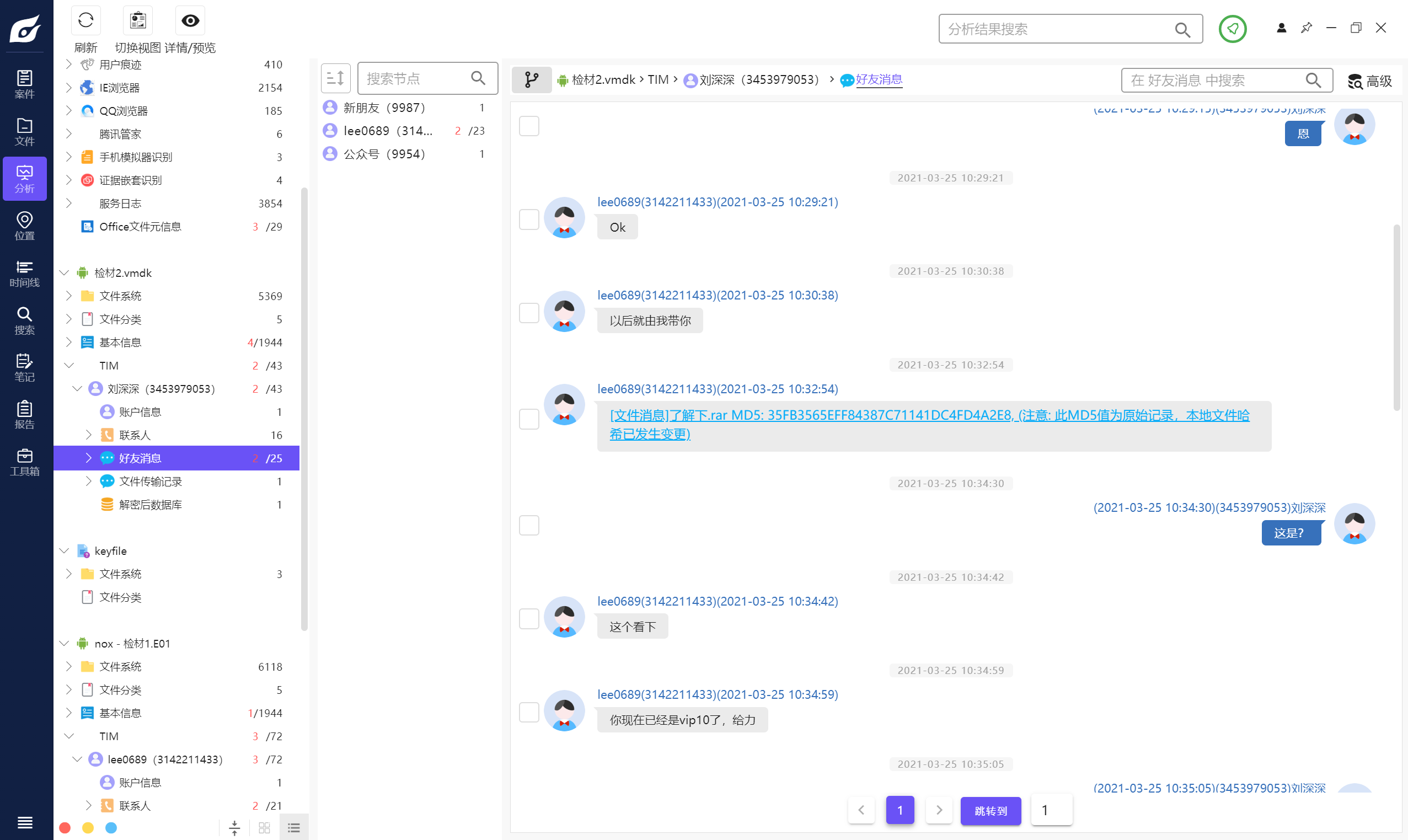Click the switch view (切换视图) icon
Image resolution: width=1408 pixels, height=840 pixels.
point(137,21)
